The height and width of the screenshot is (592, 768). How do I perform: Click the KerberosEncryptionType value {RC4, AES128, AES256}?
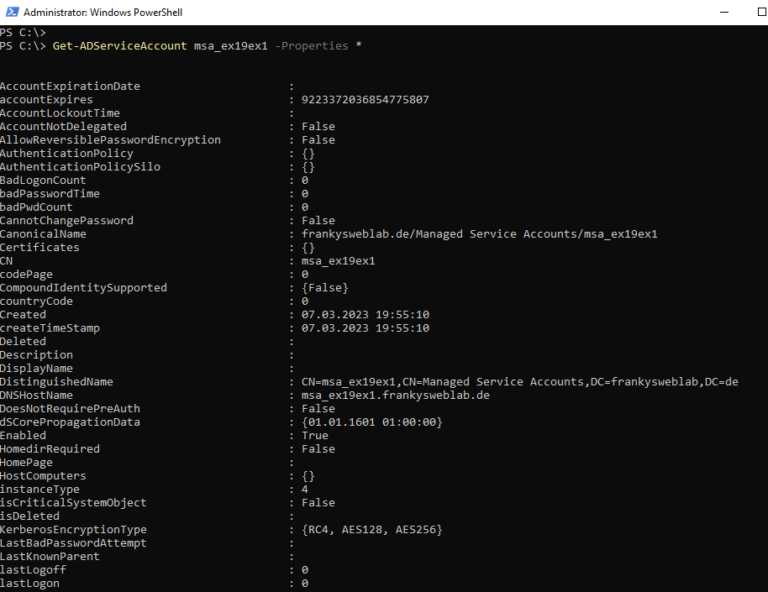(372, 529)
